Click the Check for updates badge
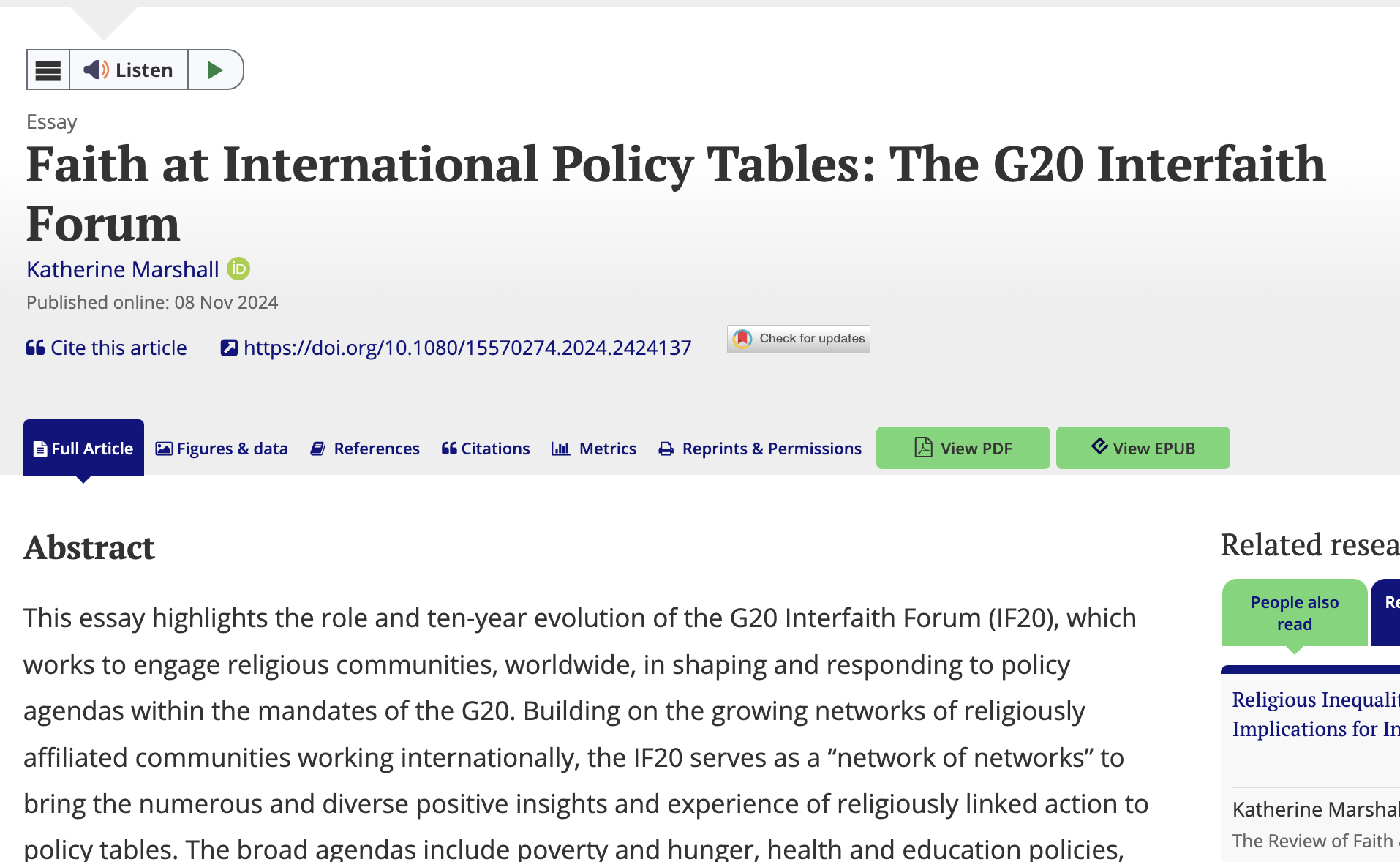Screen dimensions: 1400x862 click(x=799, y=339)
